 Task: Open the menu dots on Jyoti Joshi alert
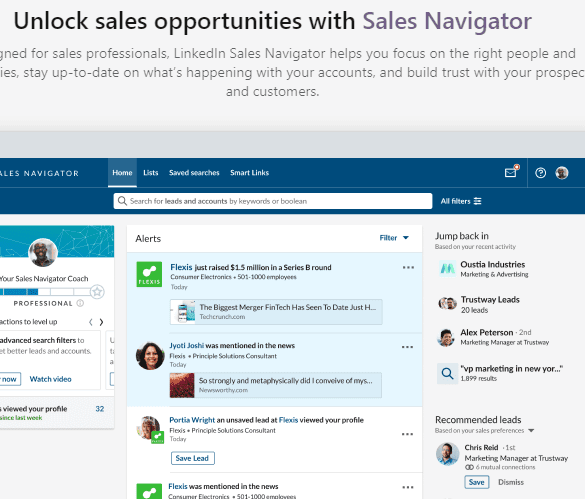point(407,347)
